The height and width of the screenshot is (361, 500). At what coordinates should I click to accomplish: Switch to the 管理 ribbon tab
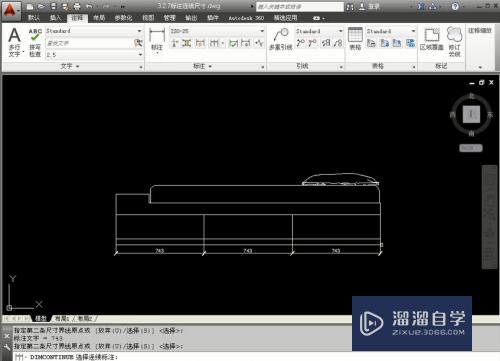coord(169,18)
